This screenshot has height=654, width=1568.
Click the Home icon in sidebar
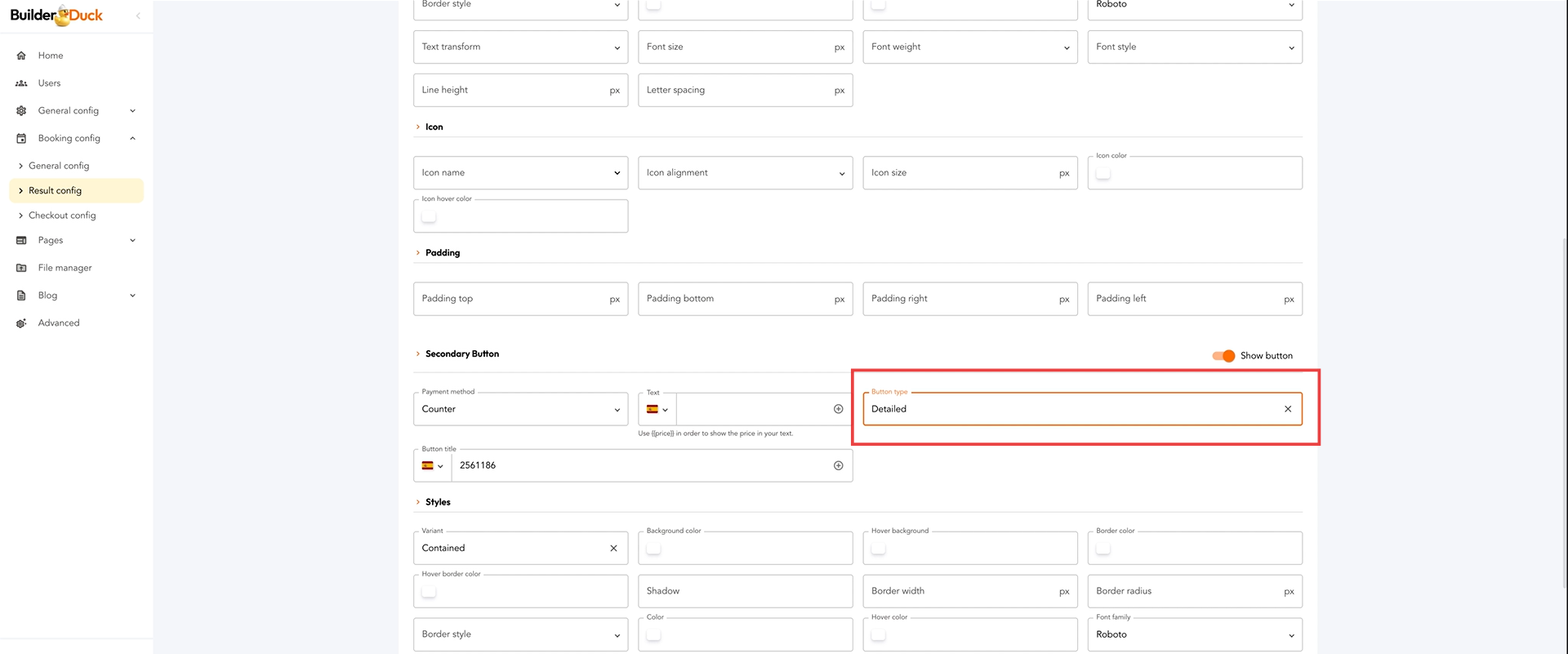pyautogui.click(x=21, y=56)
